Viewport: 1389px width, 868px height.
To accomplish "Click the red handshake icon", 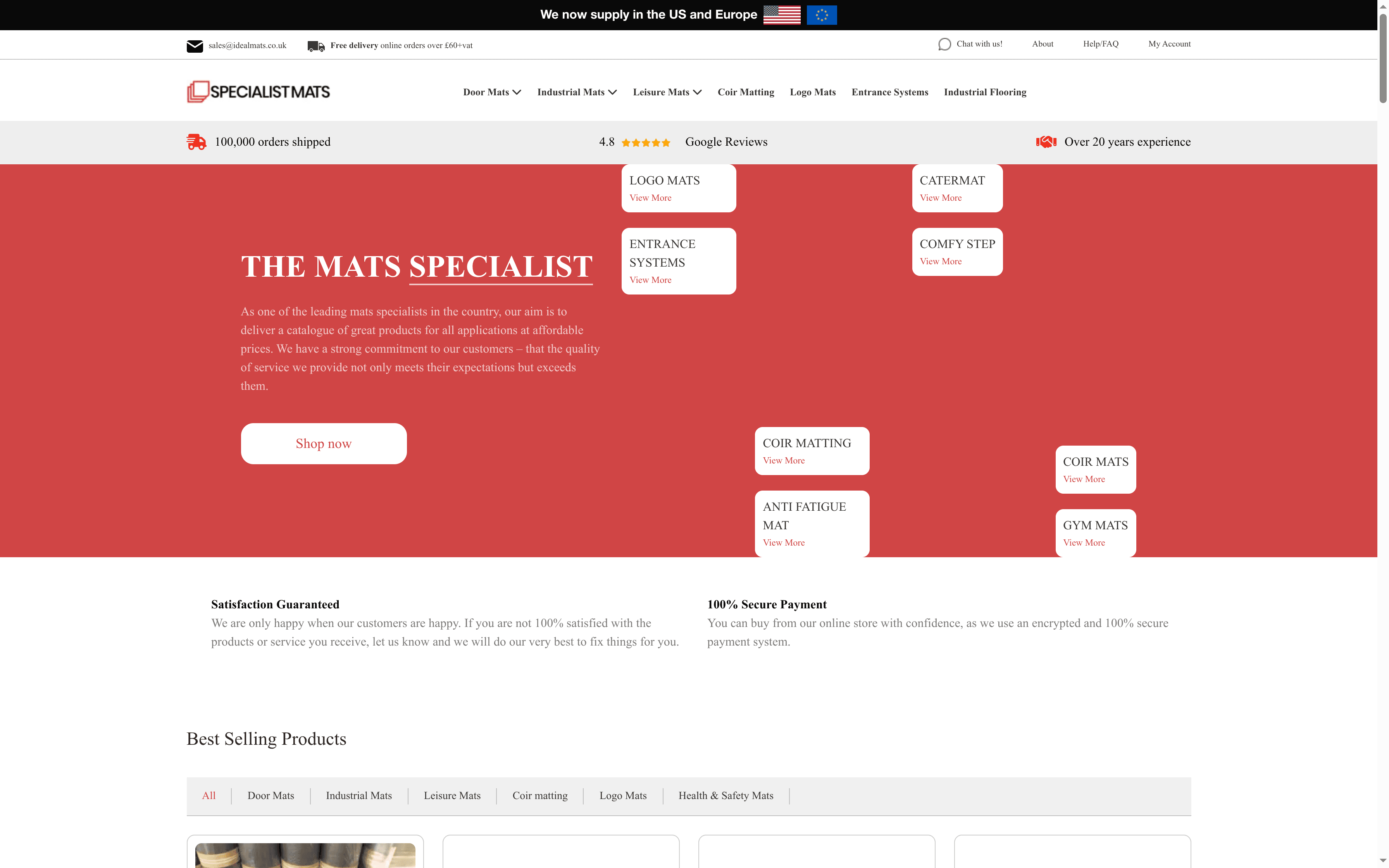I will click(1046, 142).
